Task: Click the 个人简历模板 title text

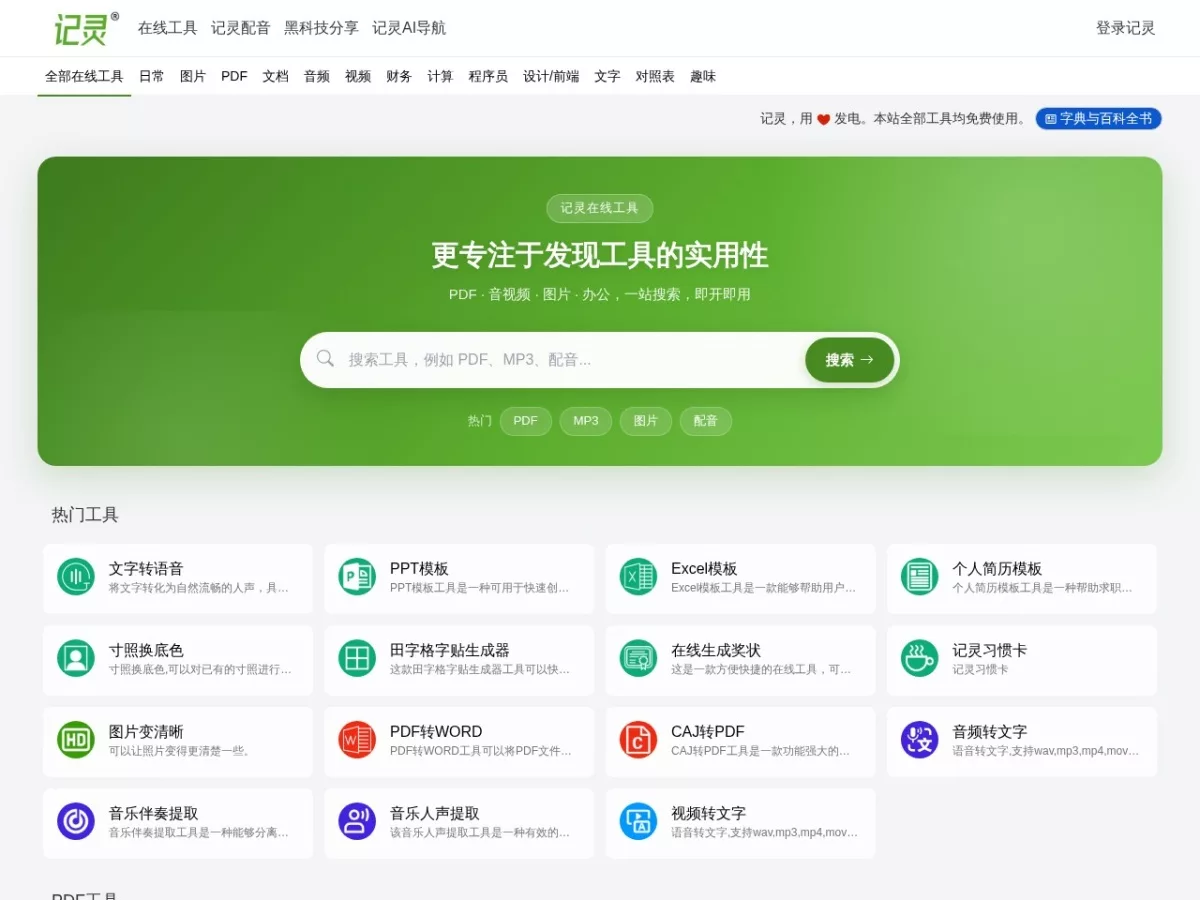Action: [x=997, y=569]
